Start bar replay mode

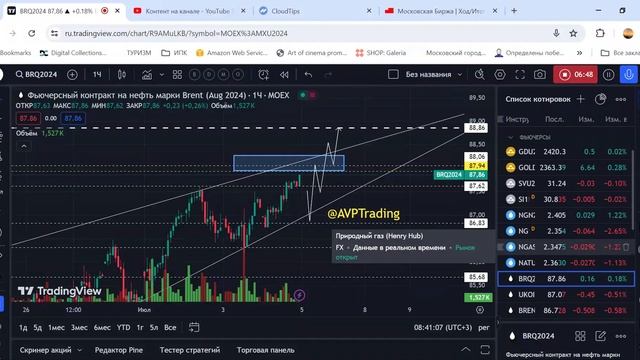284,74
